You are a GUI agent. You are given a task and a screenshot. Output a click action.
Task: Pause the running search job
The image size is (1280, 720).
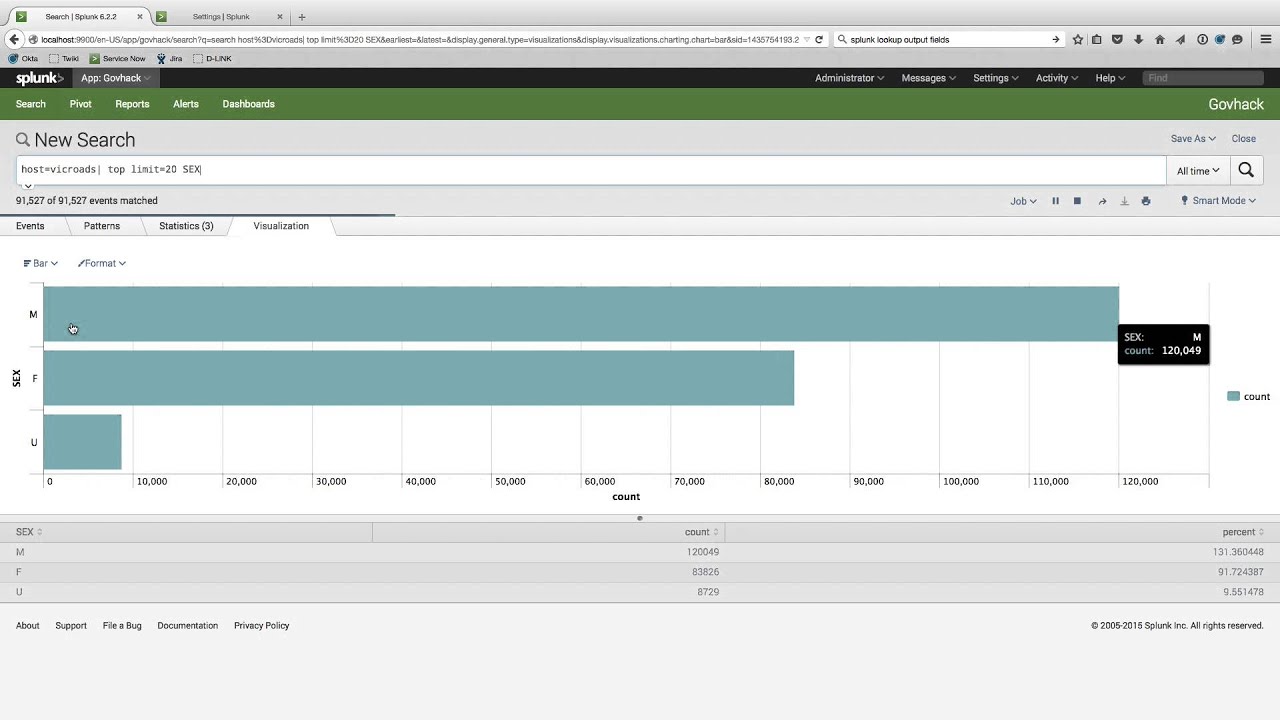[1055, 201]
